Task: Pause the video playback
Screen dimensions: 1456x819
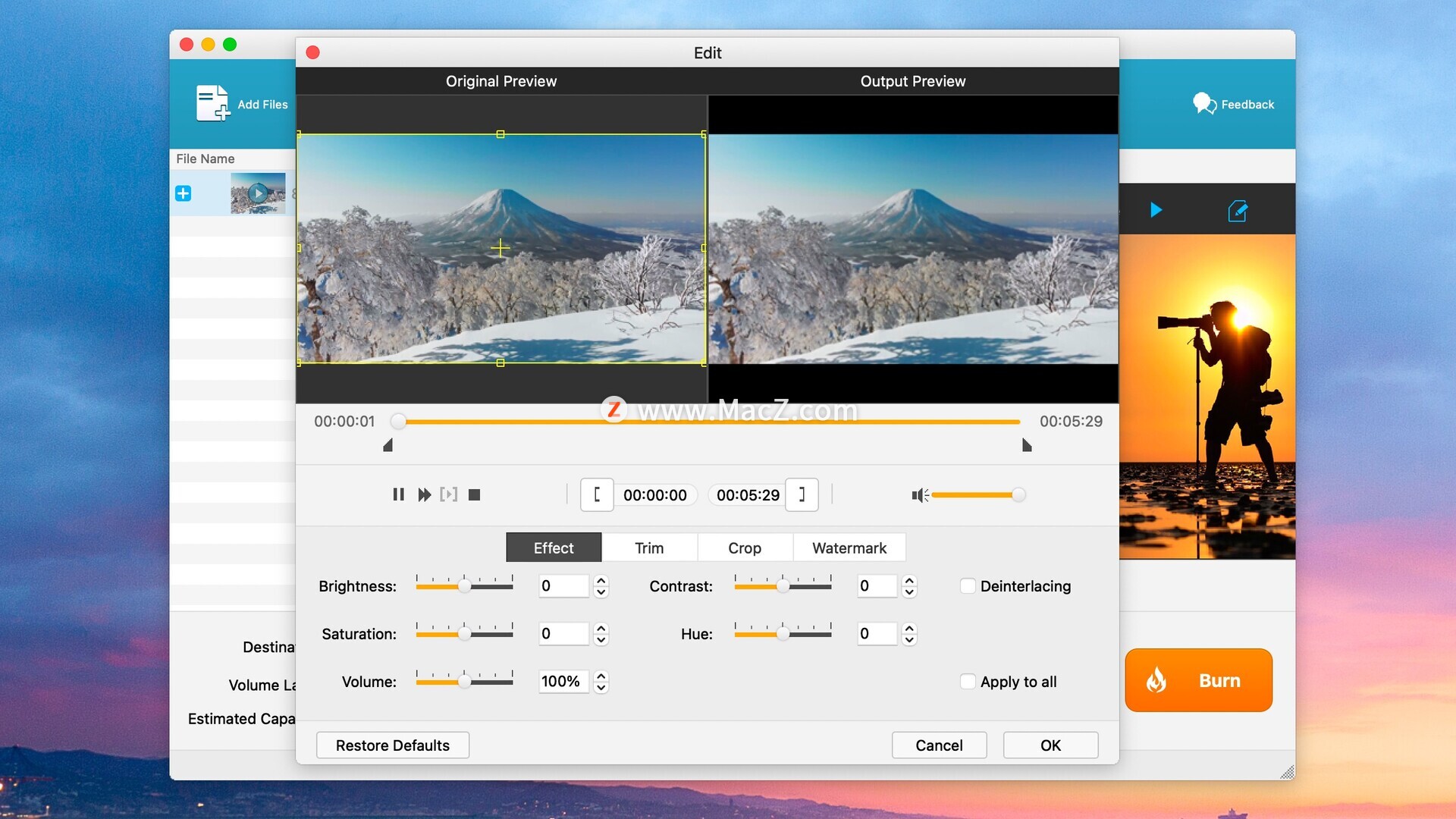Action: tap(398, 494)
